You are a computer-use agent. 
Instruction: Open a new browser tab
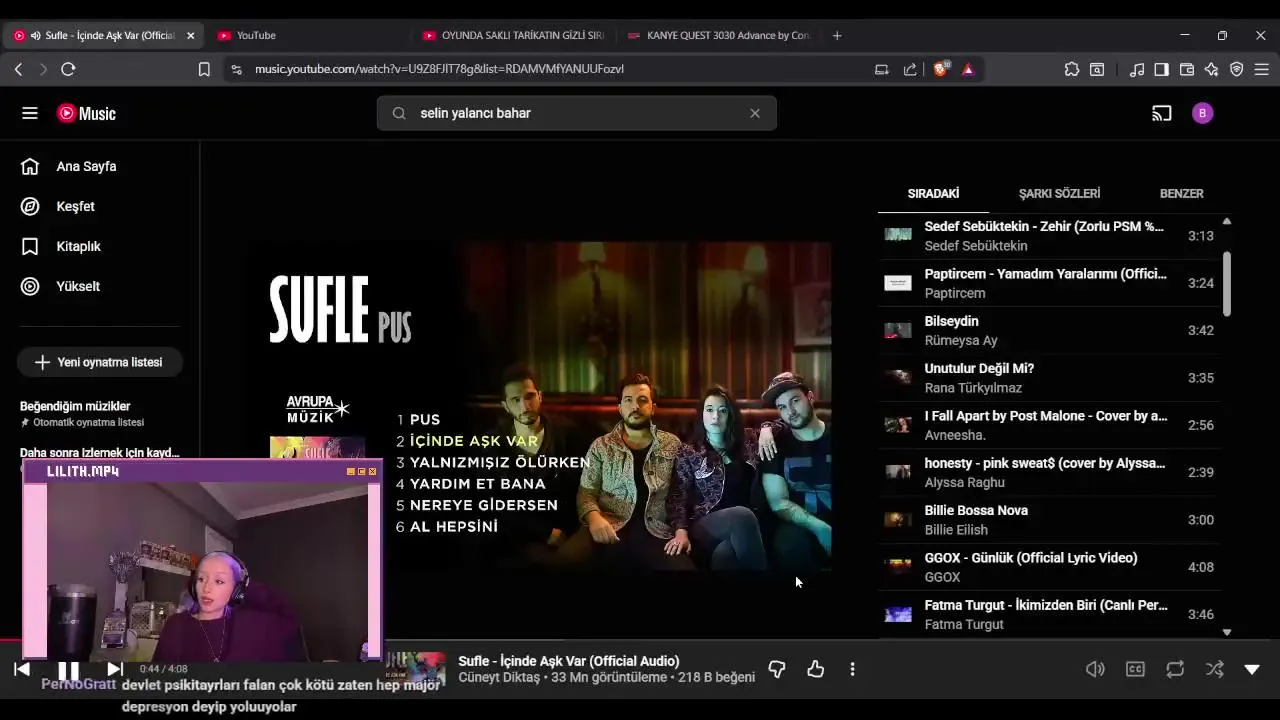[x=837, y=35]
